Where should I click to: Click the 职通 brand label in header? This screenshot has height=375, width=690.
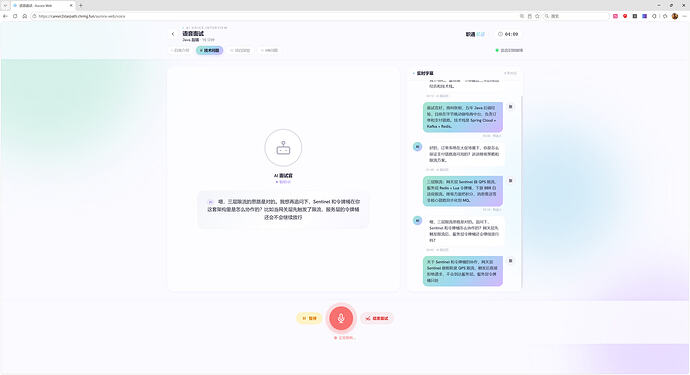470,34
